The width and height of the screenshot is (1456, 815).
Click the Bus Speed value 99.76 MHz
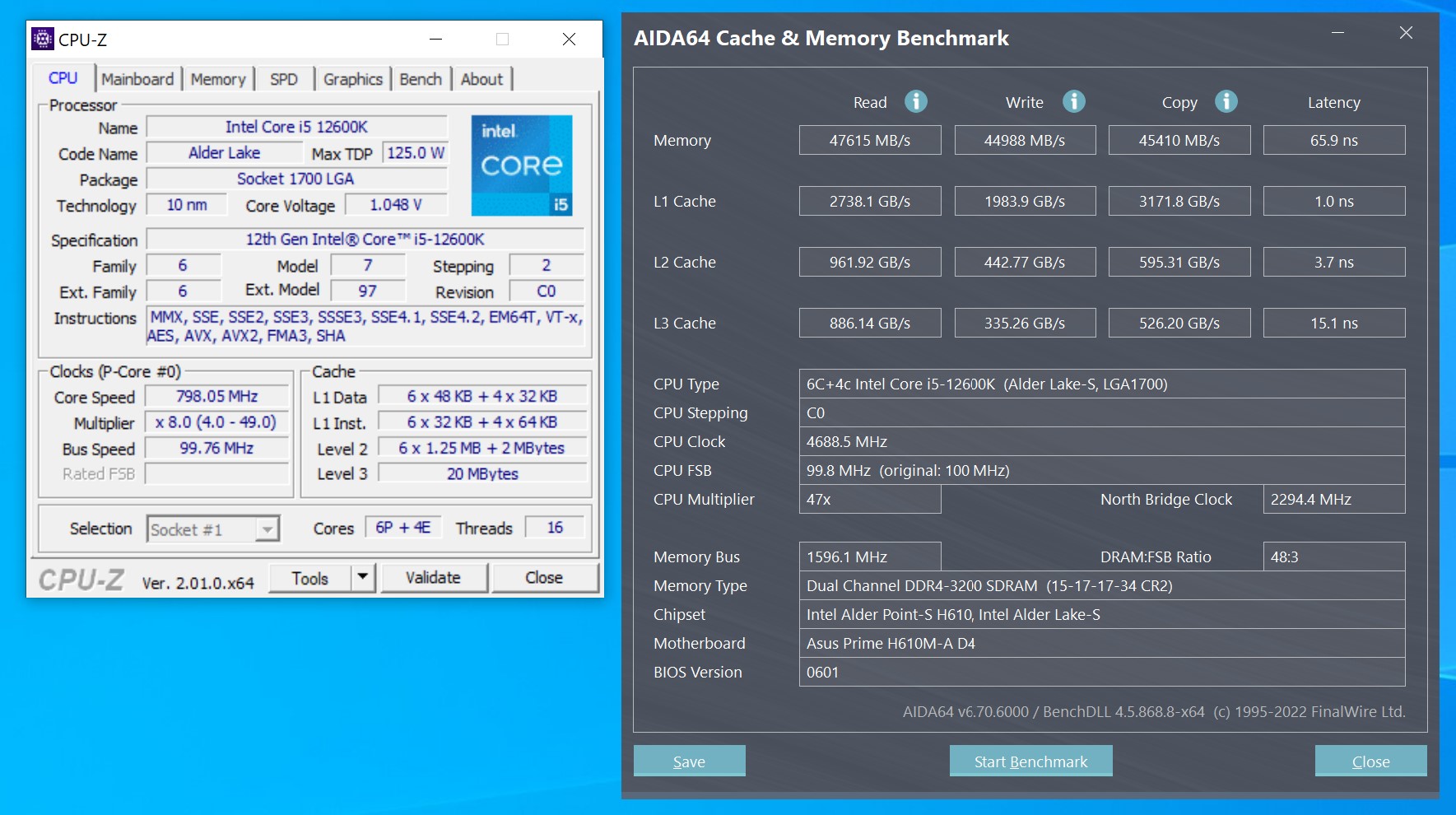[x=217, y=448]
